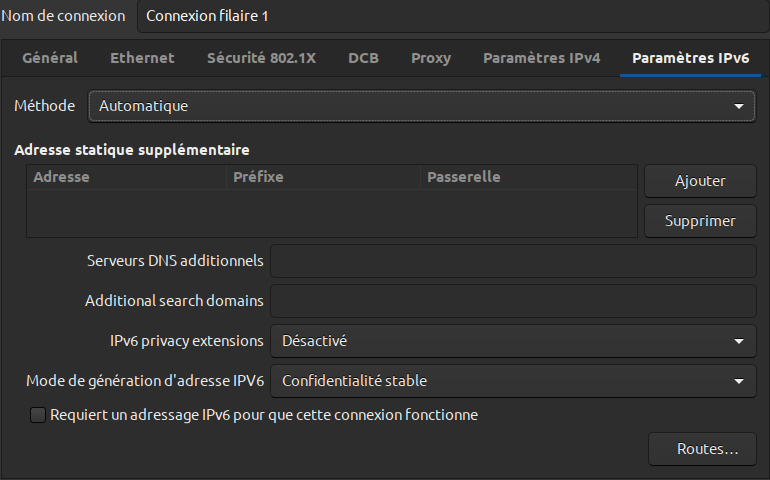Click the Additional search domains field
Screen dimensions: 770x480
(513, 301)
